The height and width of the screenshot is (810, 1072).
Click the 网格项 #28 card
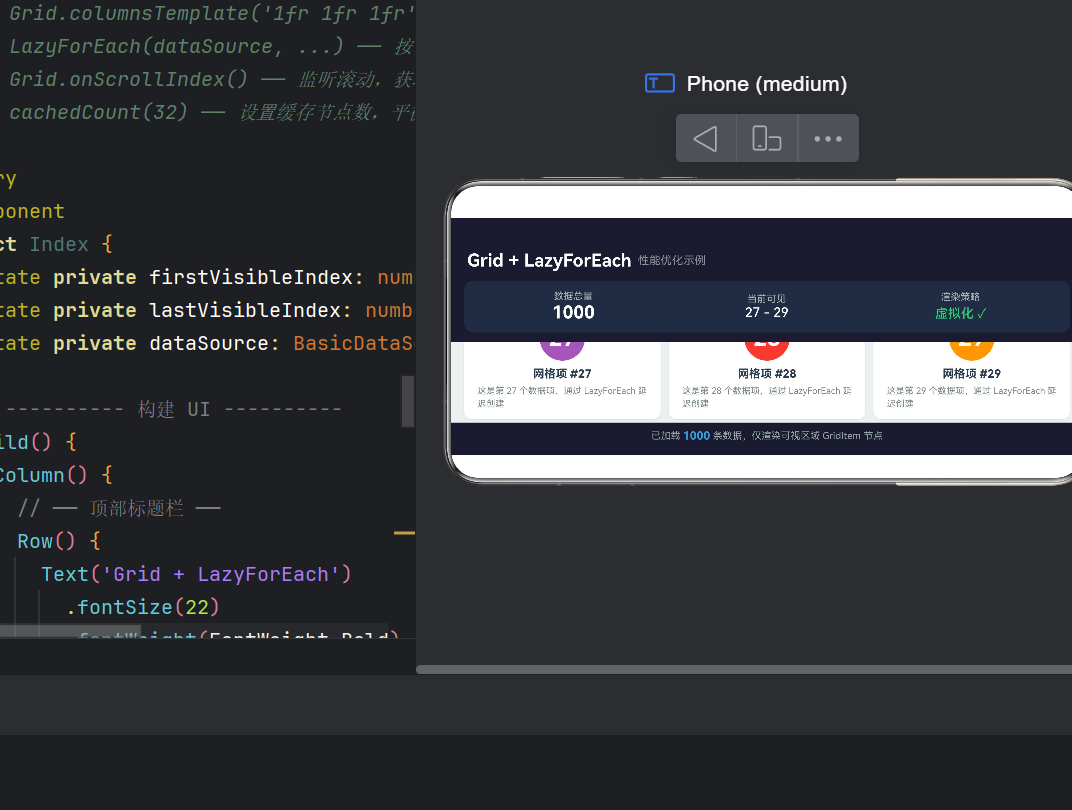[x=766, y=379]
